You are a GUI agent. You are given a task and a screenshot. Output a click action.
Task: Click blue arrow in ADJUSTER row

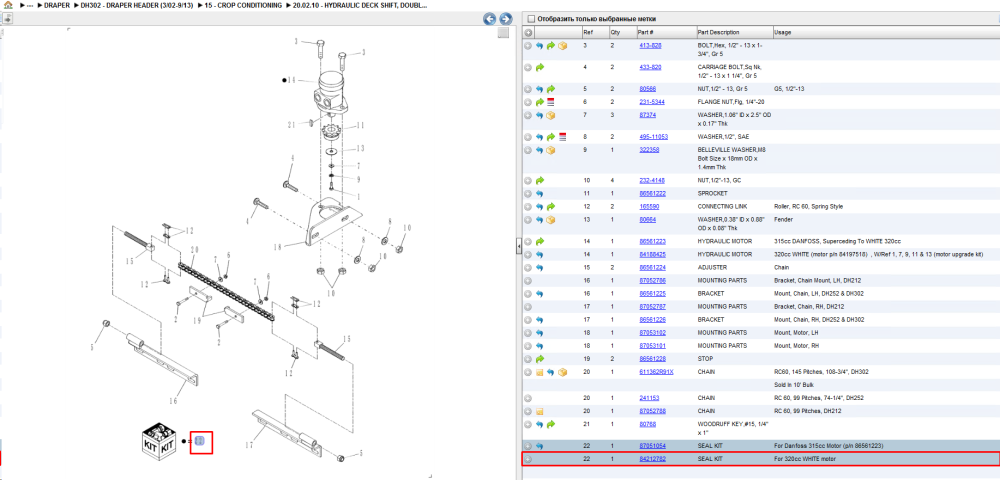pos(540,268)
